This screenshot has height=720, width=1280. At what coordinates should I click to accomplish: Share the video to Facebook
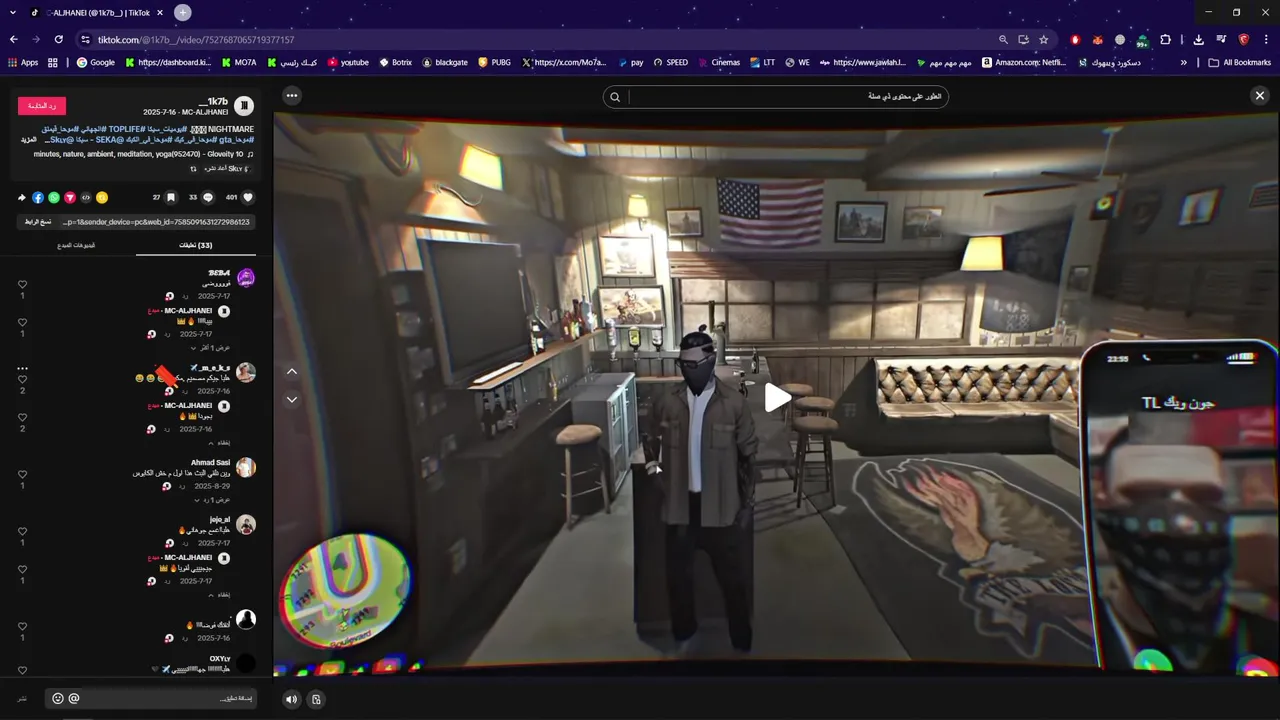coord(38,197)
